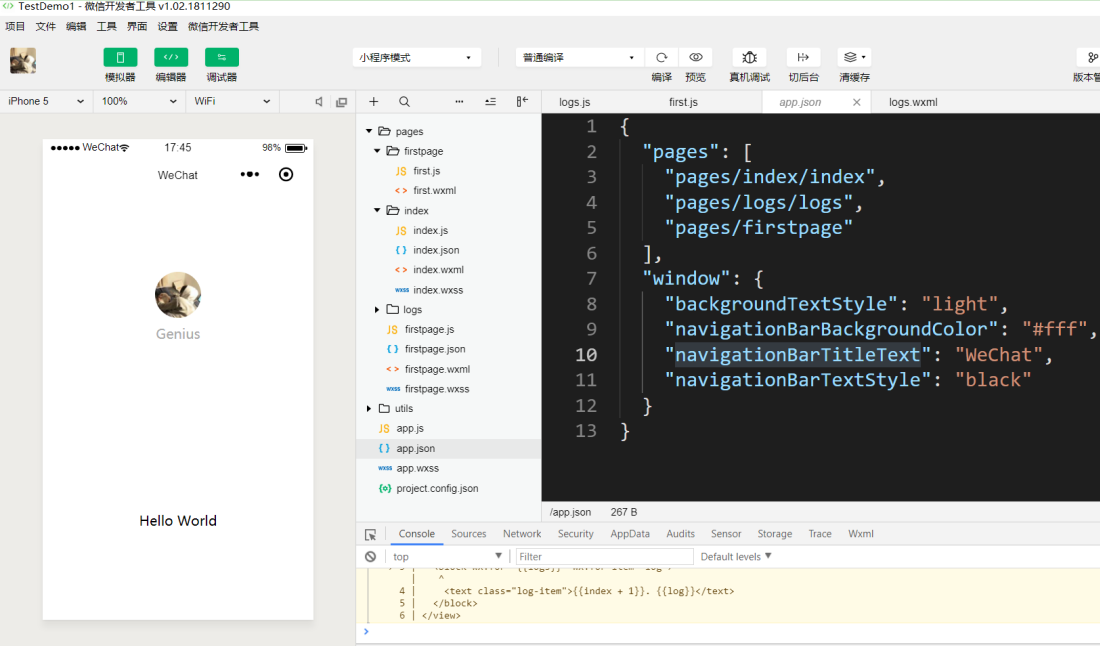Toggle the simulator panel button
The height and width of the screenshot is (646, 1100).
120,58
